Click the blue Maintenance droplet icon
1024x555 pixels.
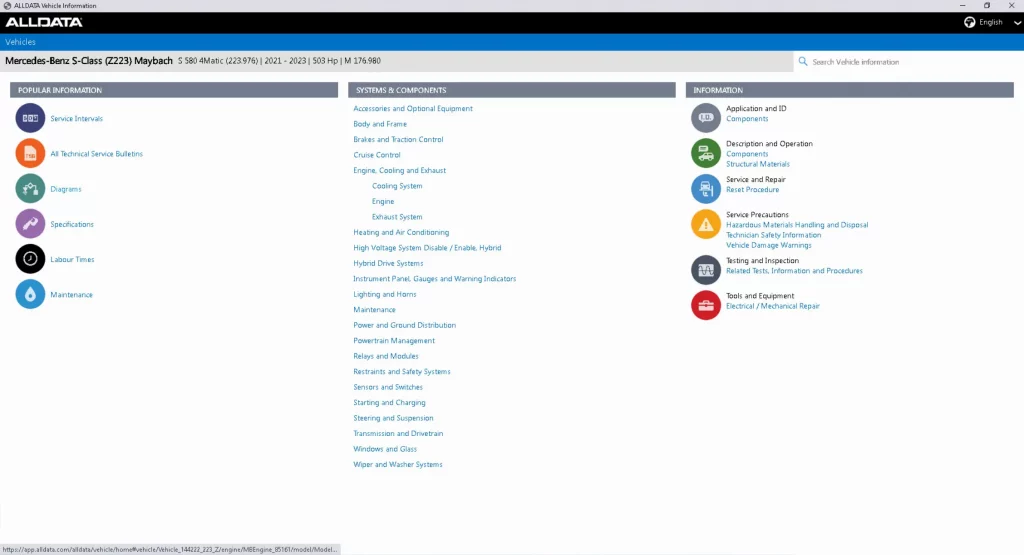[x=30, y=295]
